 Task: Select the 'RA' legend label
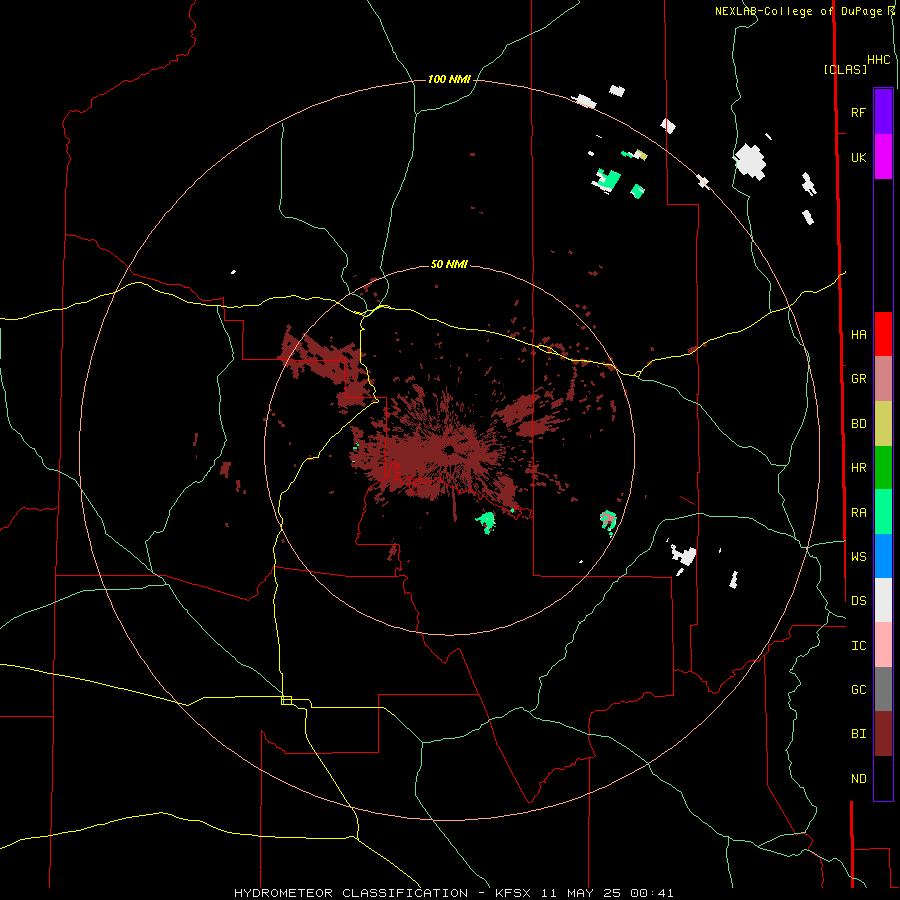[858, 513]
